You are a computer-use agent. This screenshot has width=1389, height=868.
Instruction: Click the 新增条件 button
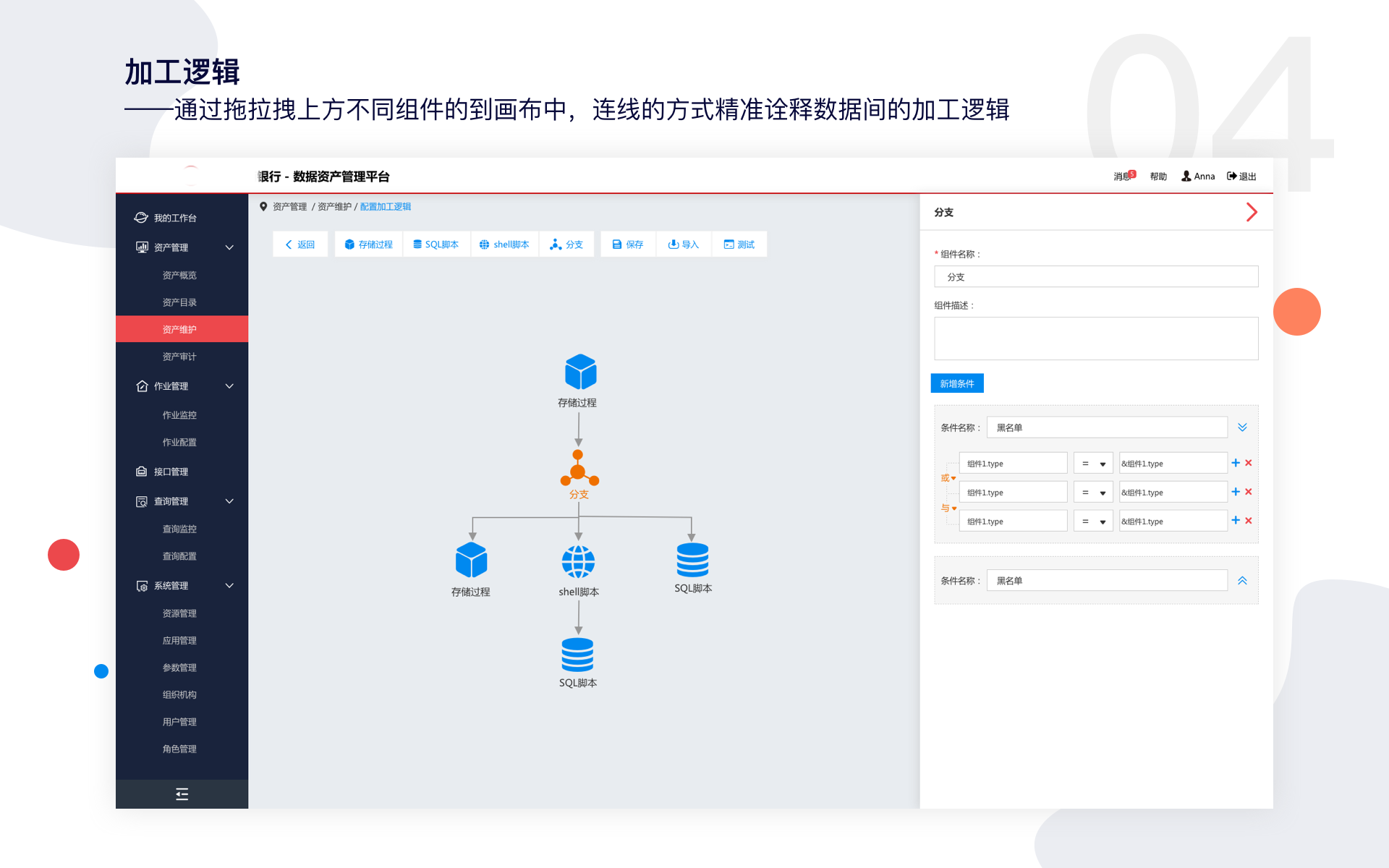point(956,383)
